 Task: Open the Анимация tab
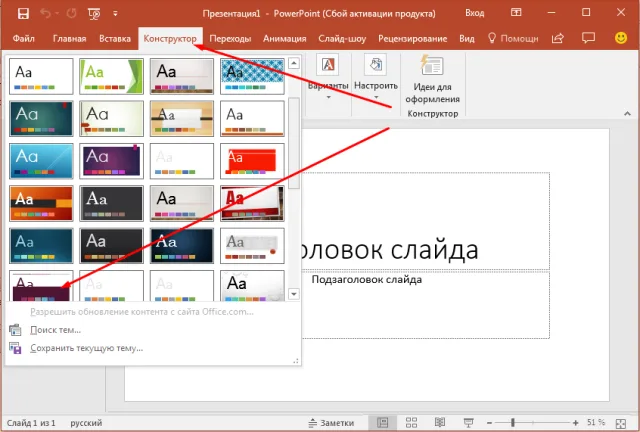click(284, 38)
